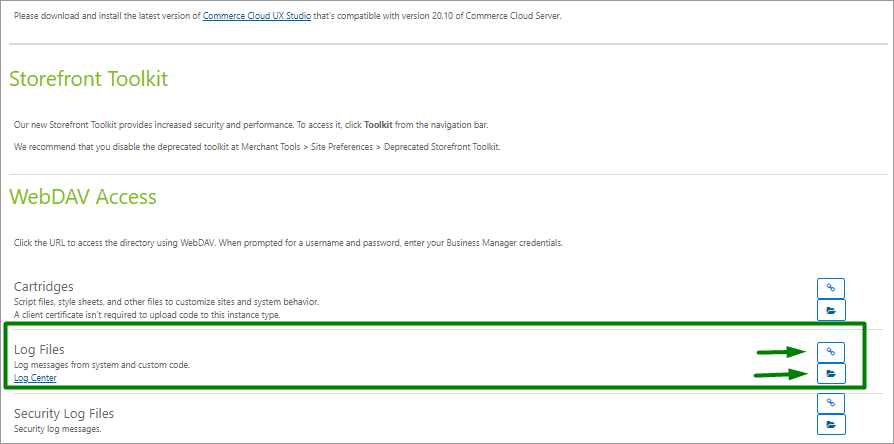Open the Commerce Cloud UX Studio link
894x444 pixels.
[257, 16]
